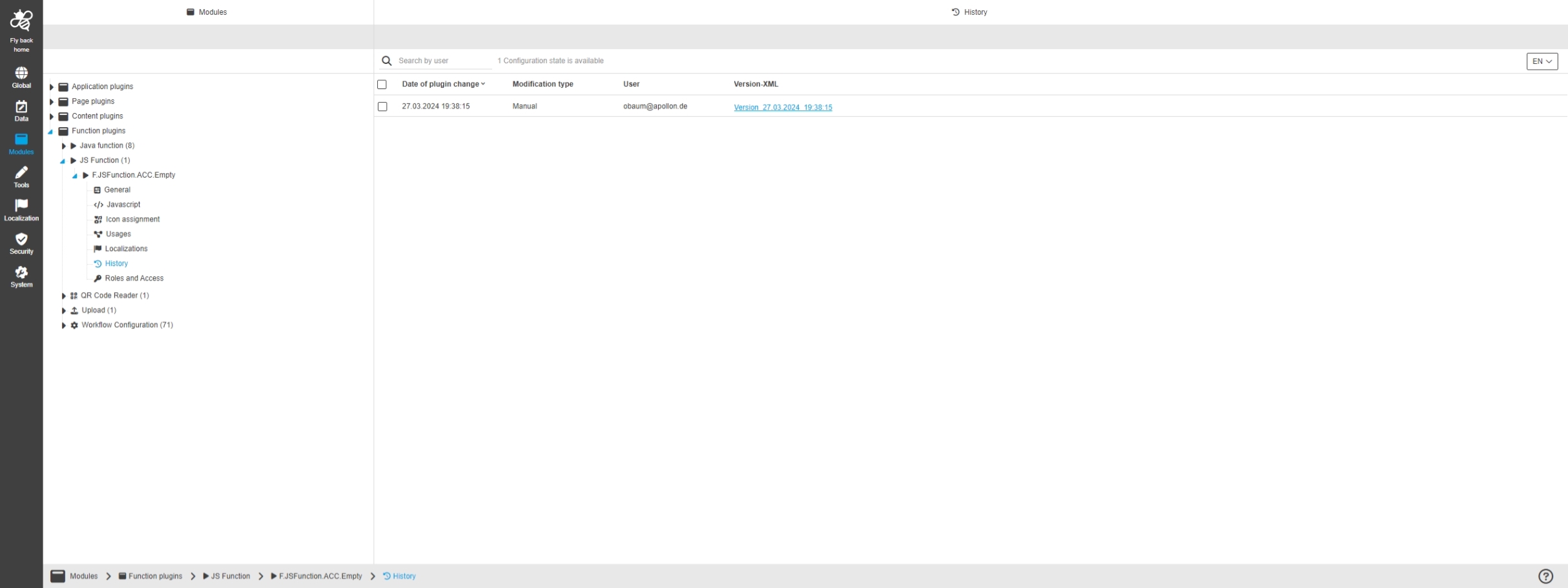Open the Global section globe icon
Screen dimensions: 1568x588
(x=21, y=72)
